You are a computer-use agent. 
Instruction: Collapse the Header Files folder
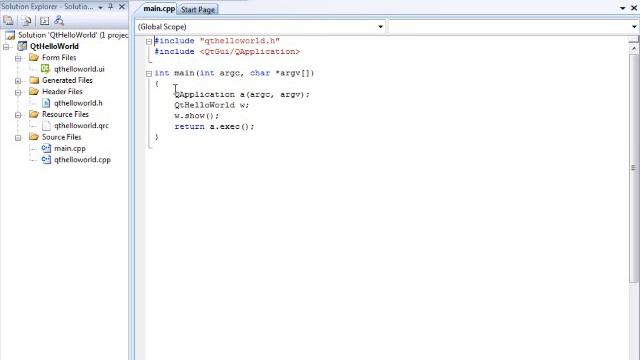point(18,92)
